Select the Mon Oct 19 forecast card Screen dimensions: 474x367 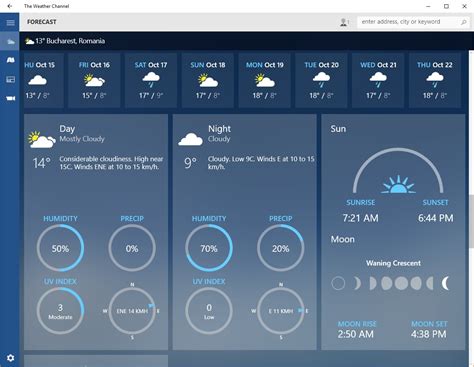point(265,80)
